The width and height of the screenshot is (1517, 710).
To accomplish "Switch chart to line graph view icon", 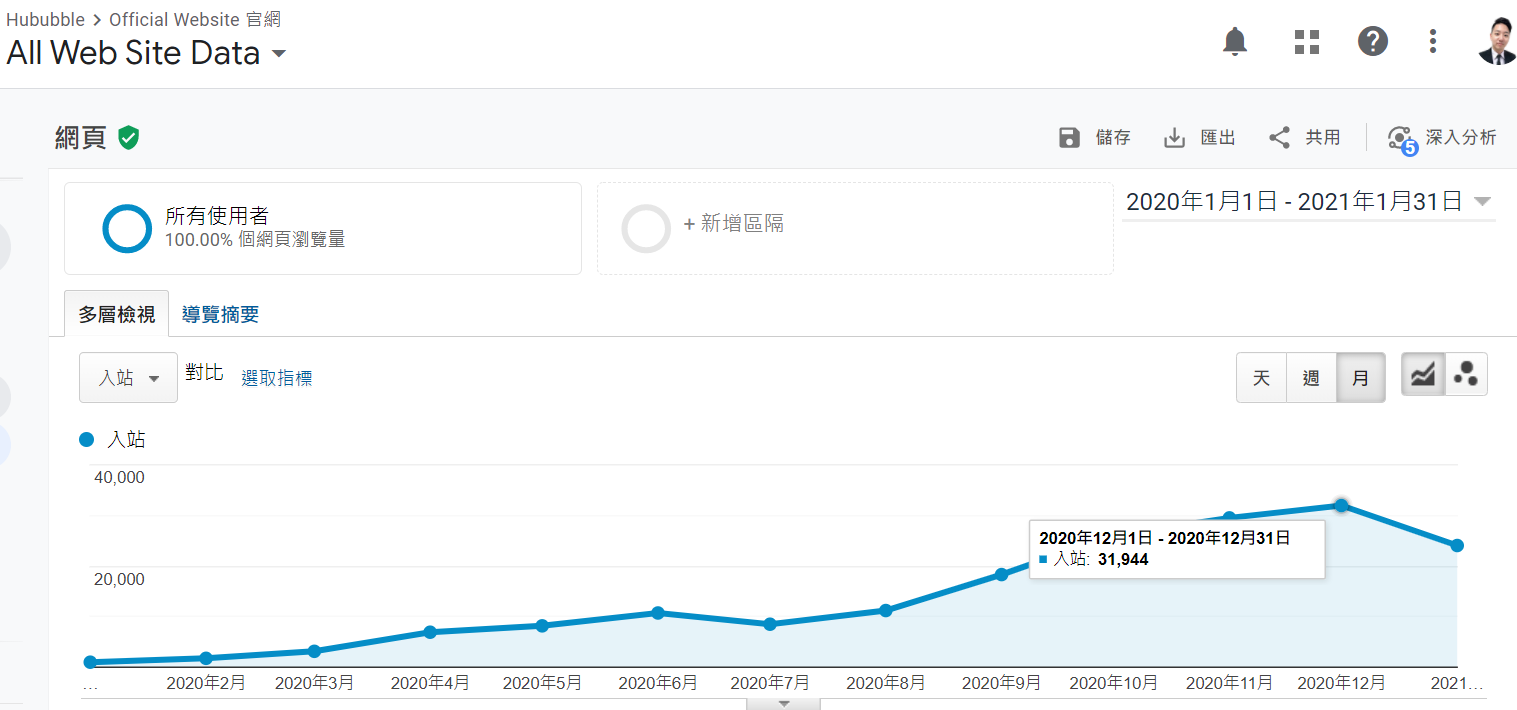I will pos(1422,373).
